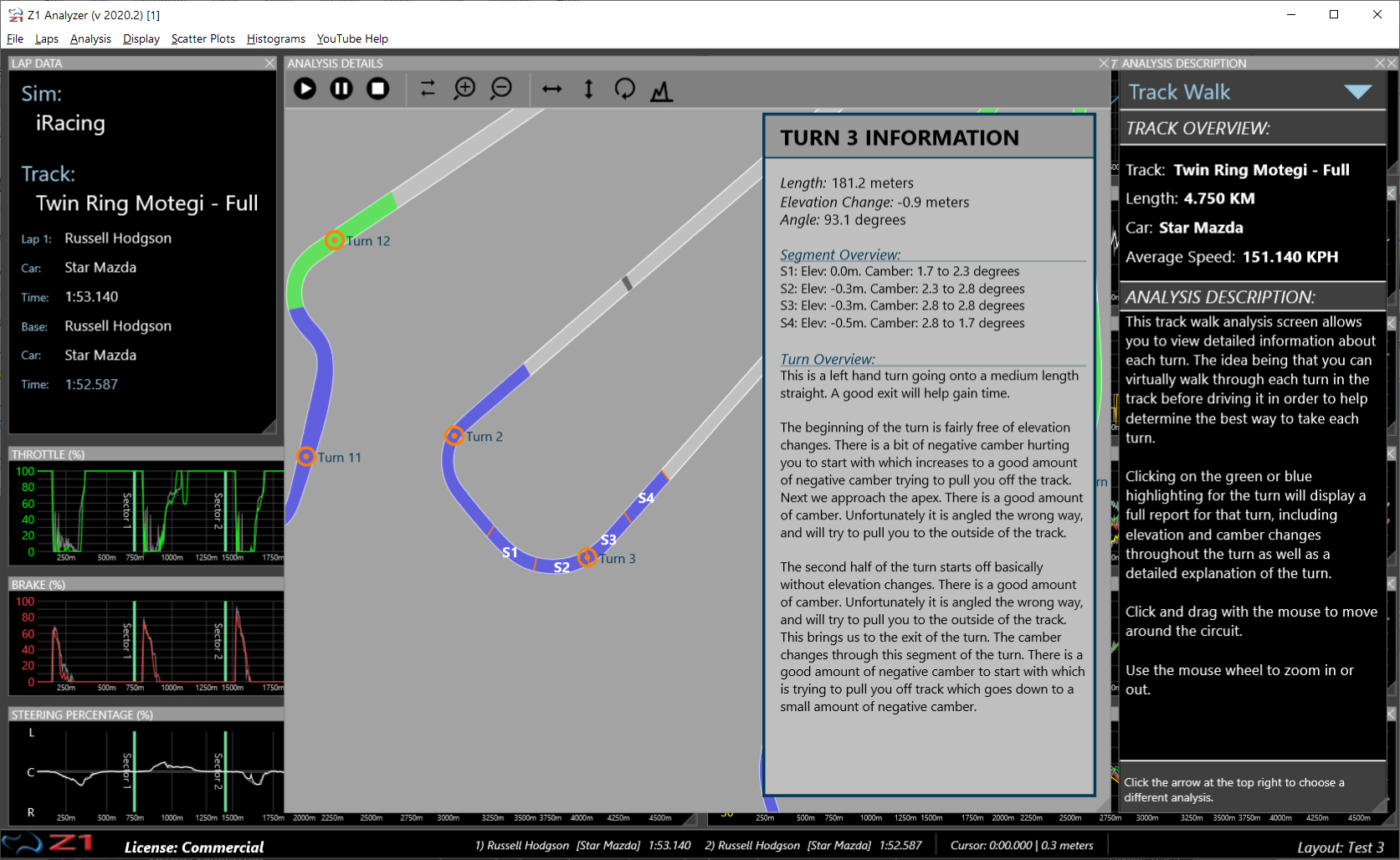Screen dimensions: 1400x860
Task: Click the Sector 2 marker in brake graph
Action: (224, 640)
